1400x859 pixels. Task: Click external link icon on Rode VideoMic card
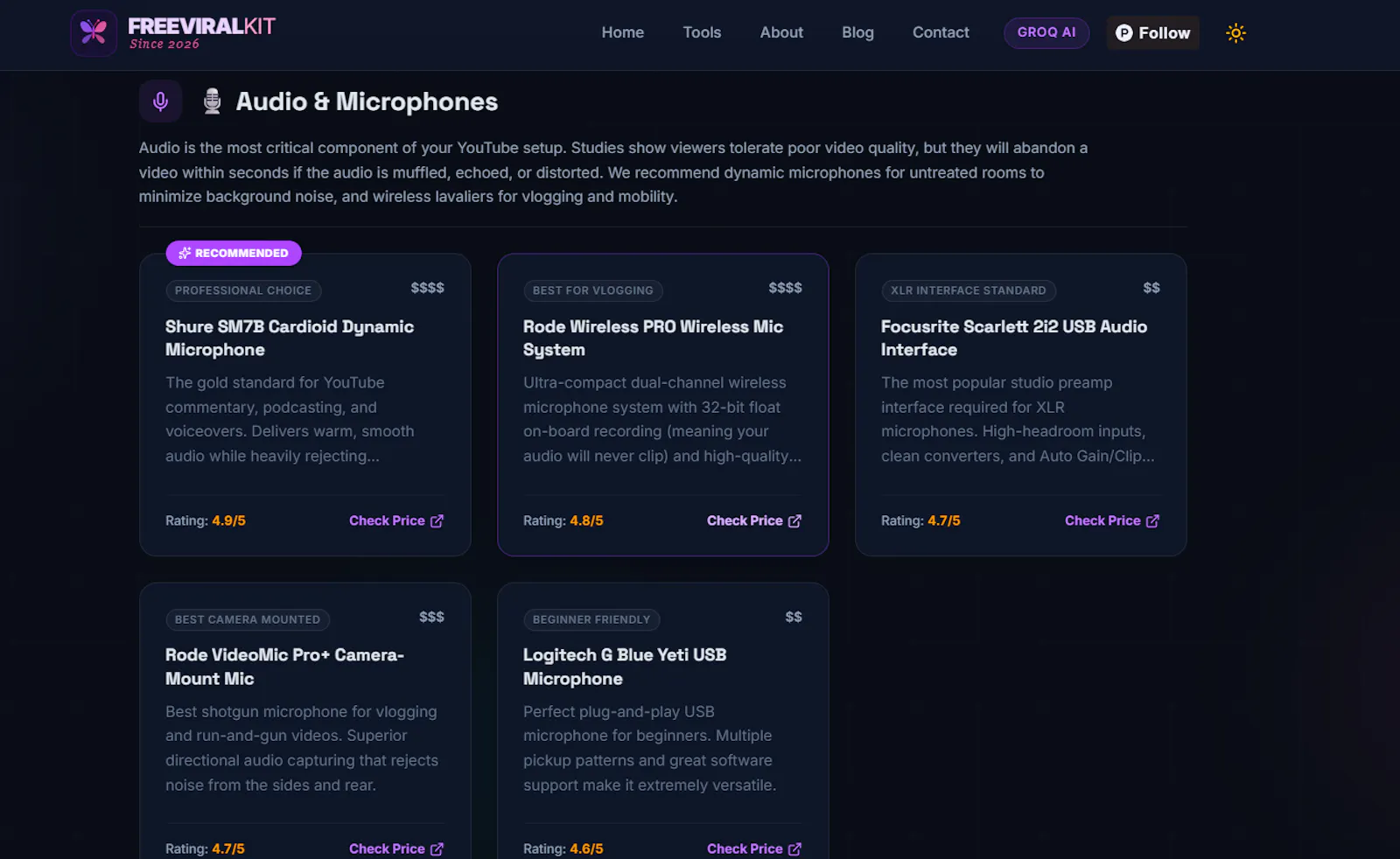coord(437,849)
